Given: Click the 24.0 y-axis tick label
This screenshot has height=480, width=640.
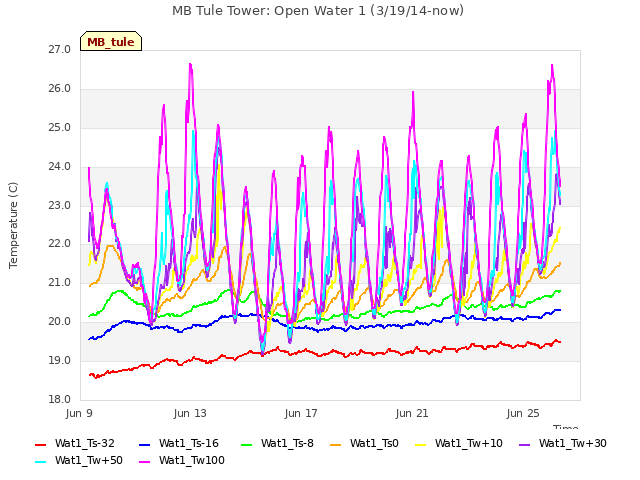Looking at the screenshot, I should [60, 167].
